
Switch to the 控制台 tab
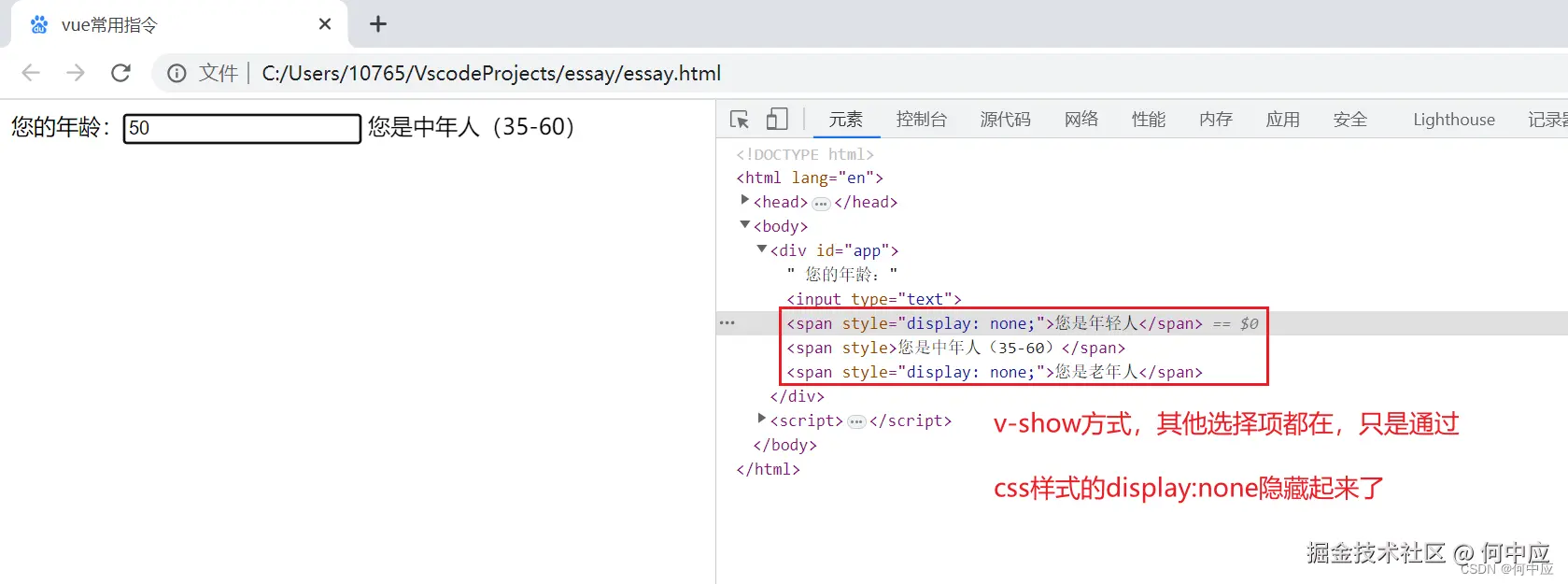pyautogui.click(x=922, y=120)
